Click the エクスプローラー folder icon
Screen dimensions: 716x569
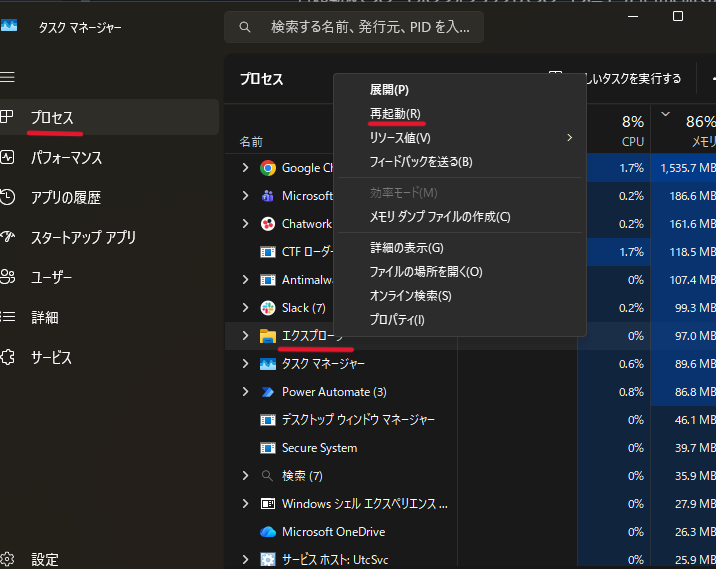point(268,336)
